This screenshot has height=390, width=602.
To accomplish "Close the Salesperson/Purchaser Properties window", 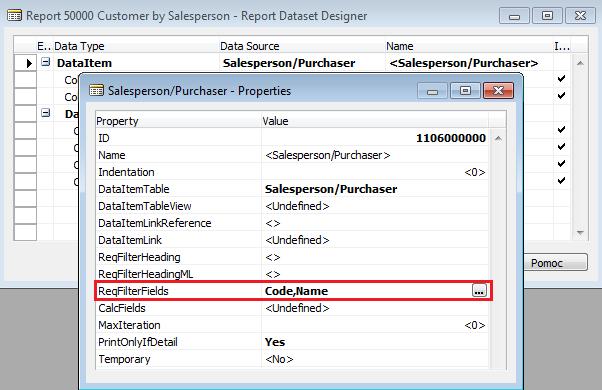I will [x=498, y=91].
